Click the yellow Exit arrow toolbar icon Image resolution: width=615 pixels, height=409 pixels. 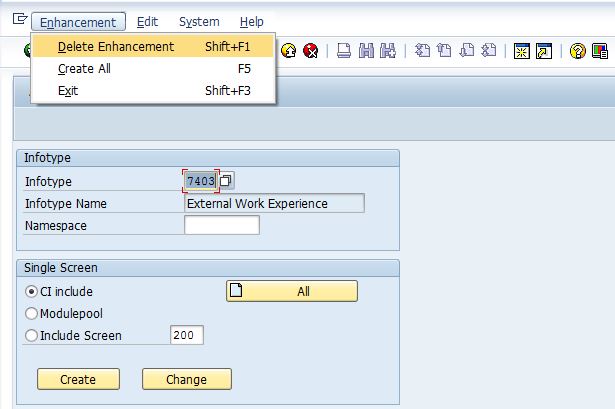pyautogui.click(x=290, y=51)
